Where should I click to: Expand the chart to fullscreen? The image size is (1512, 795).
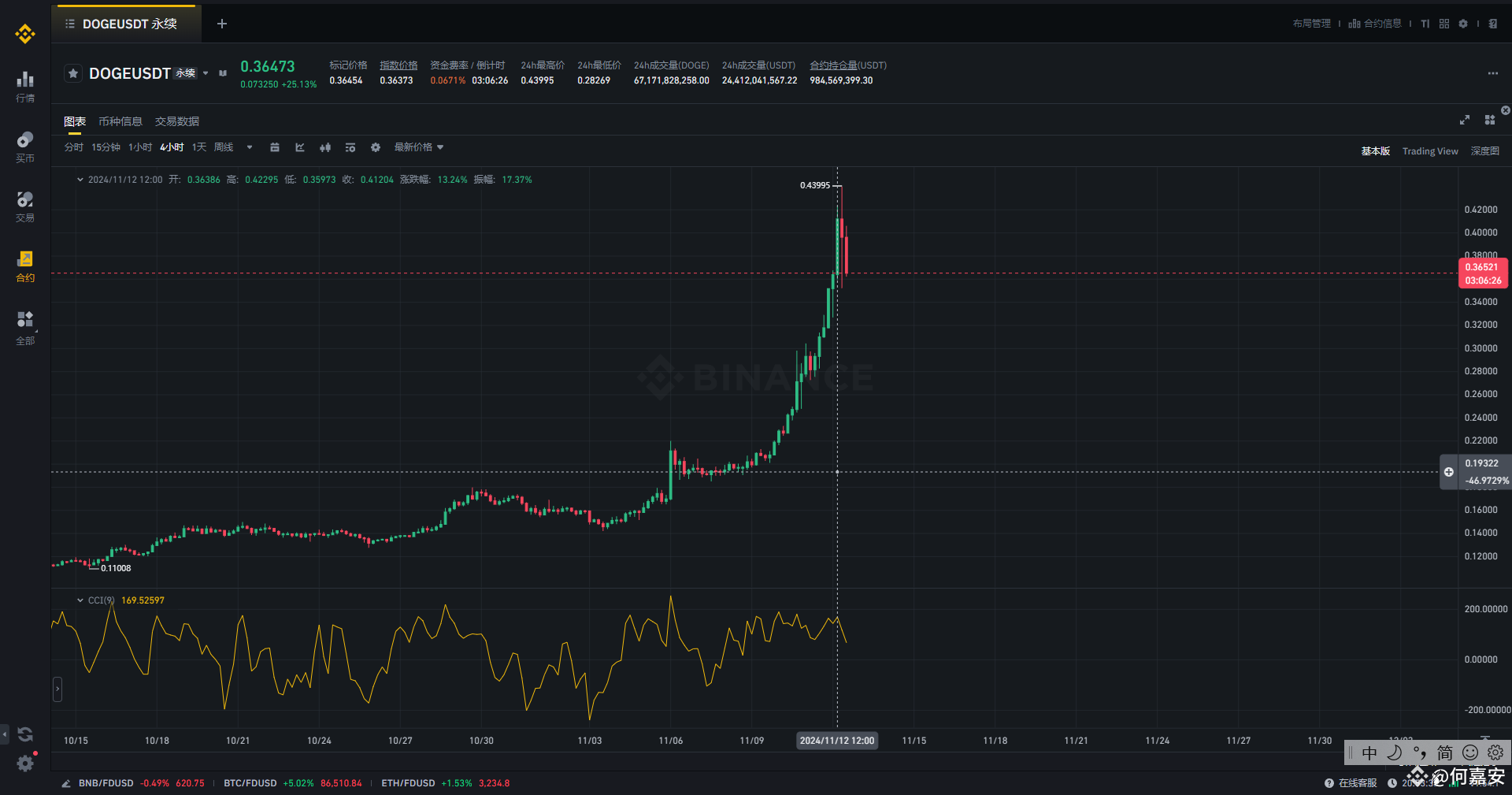point(1465,120)
